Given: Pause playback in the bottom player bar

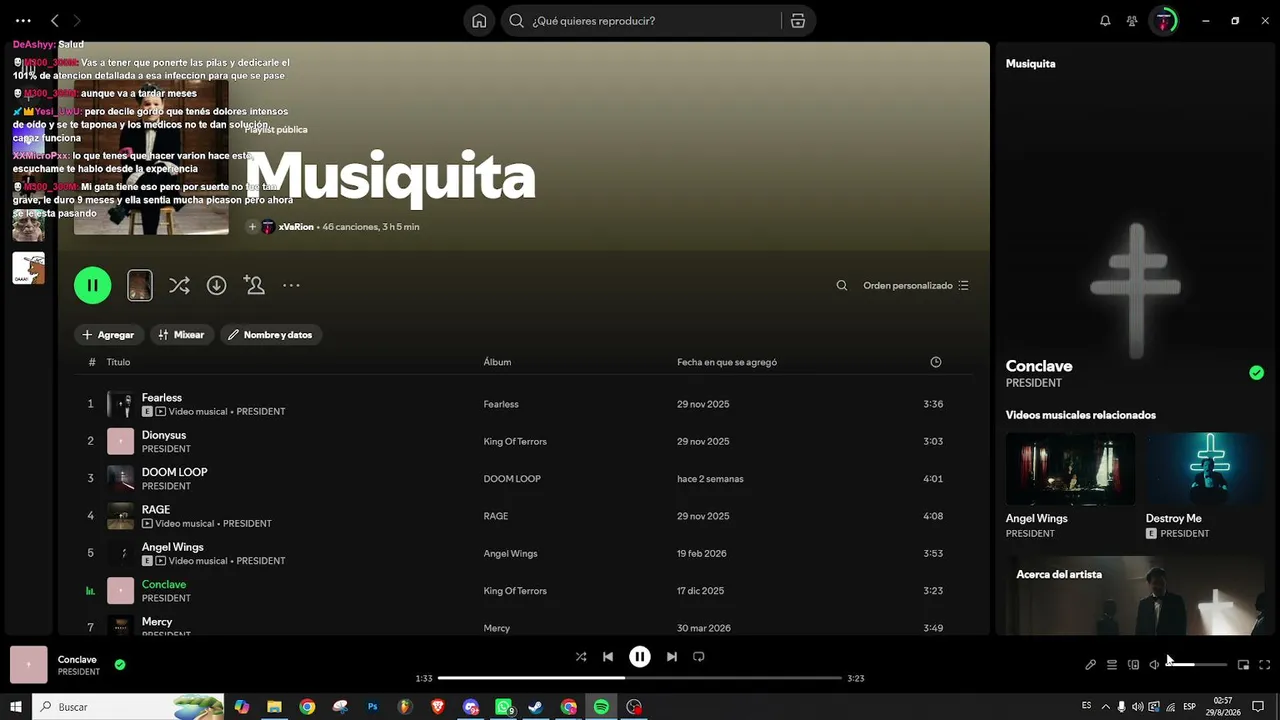Looking at the screenshot, I should pos(640,657).
